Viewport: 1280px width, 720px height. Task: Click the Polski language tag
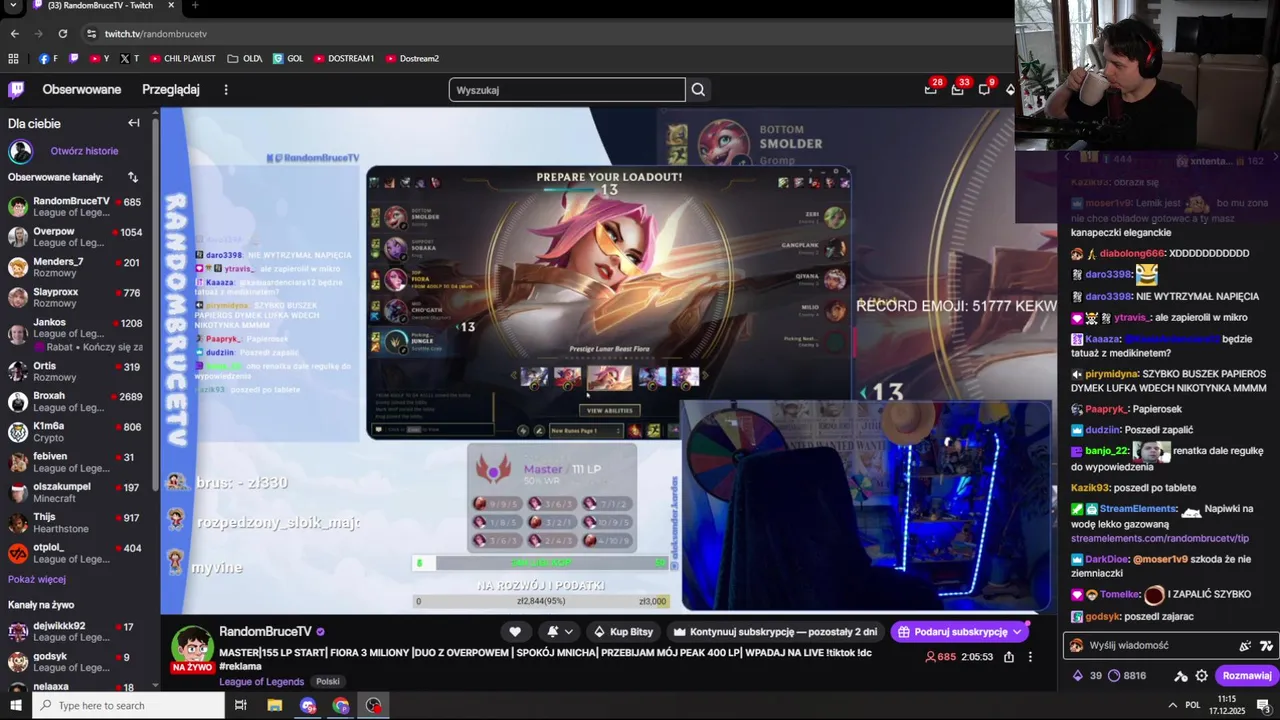328,682
